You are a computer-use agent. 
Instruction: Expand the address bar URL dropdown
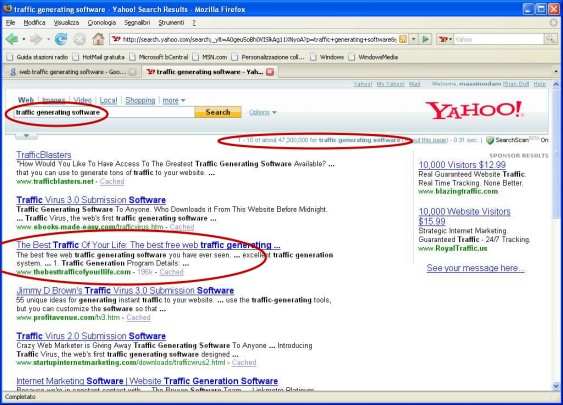click(413, 39)
